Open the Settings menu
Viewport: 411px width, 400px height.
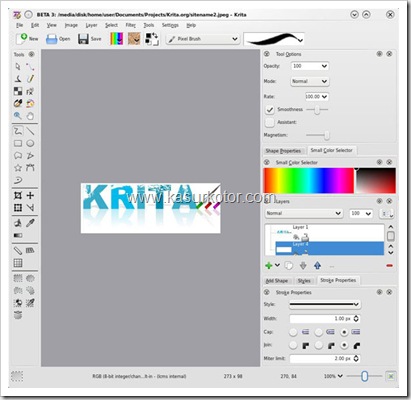170,25
